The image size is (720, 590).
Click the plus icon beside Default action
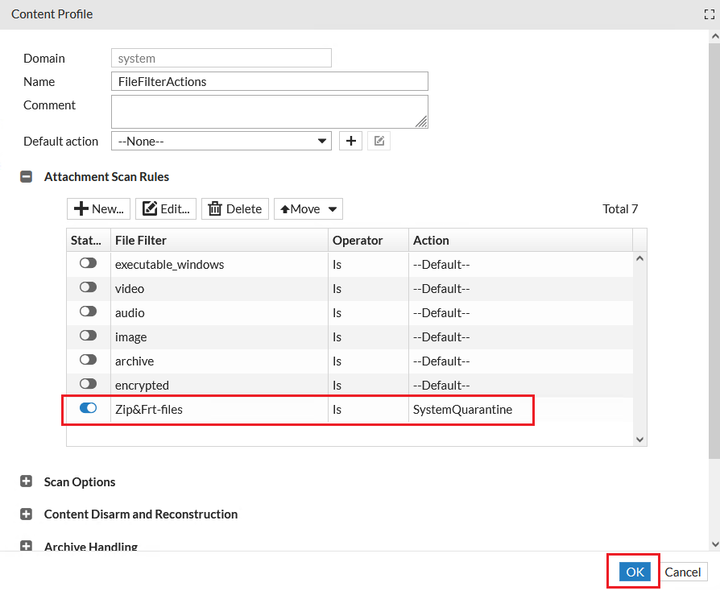[x=351, y=141]
